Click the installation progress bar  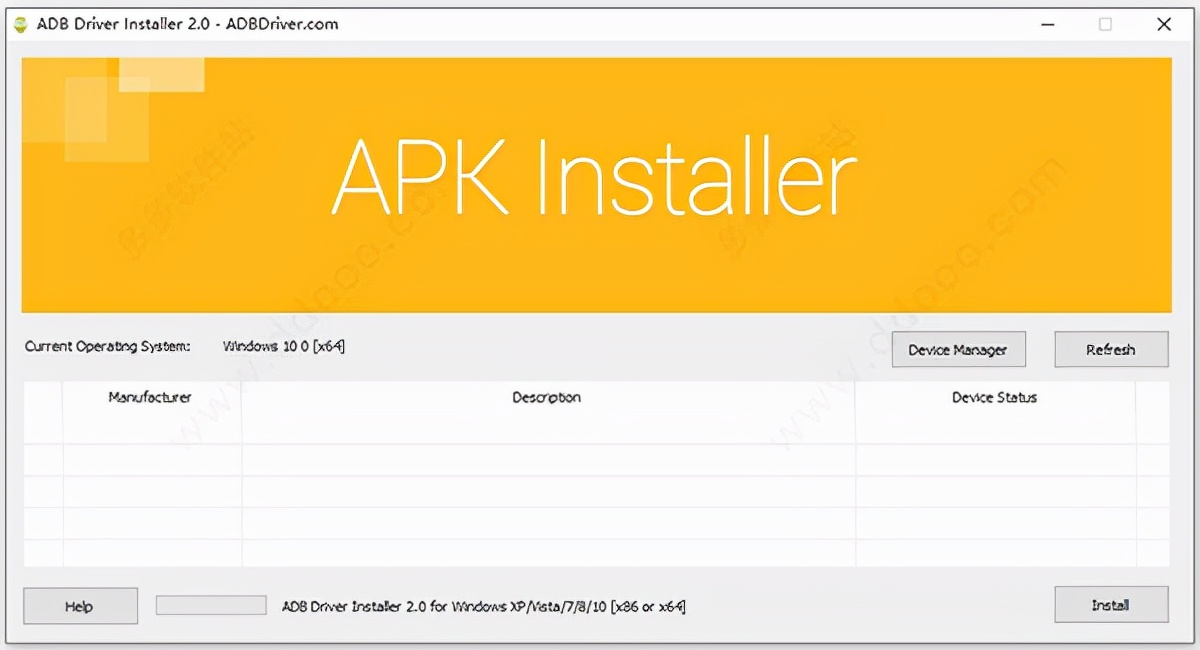pos(211,605)
